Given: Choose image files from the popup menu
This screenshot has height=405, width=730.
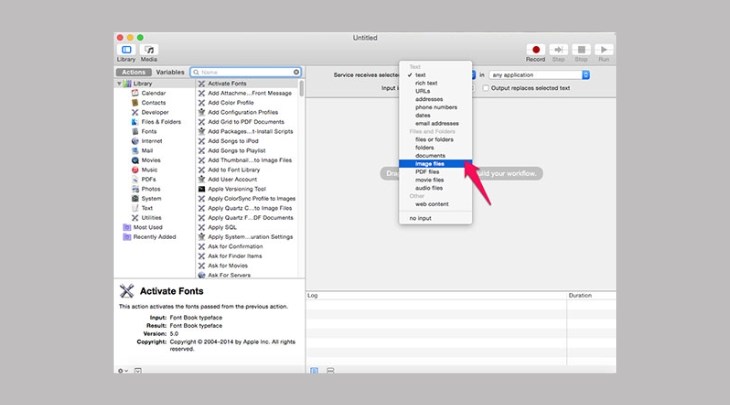Looking at the screenshot, I should (x=435, y=164).
